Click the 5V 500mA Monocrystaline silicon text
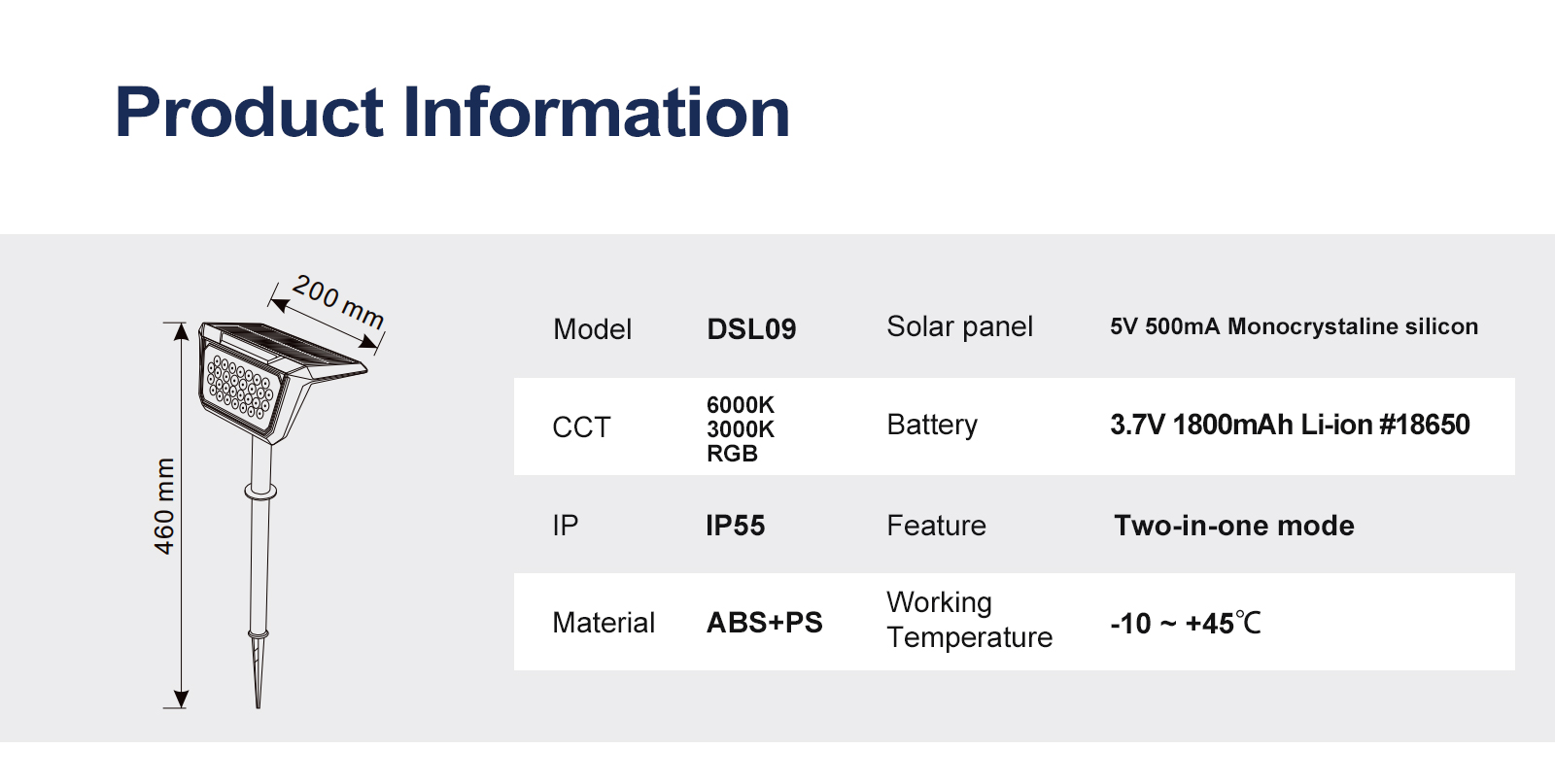Screen dimensions: 1555x784 pos(1294,327)
